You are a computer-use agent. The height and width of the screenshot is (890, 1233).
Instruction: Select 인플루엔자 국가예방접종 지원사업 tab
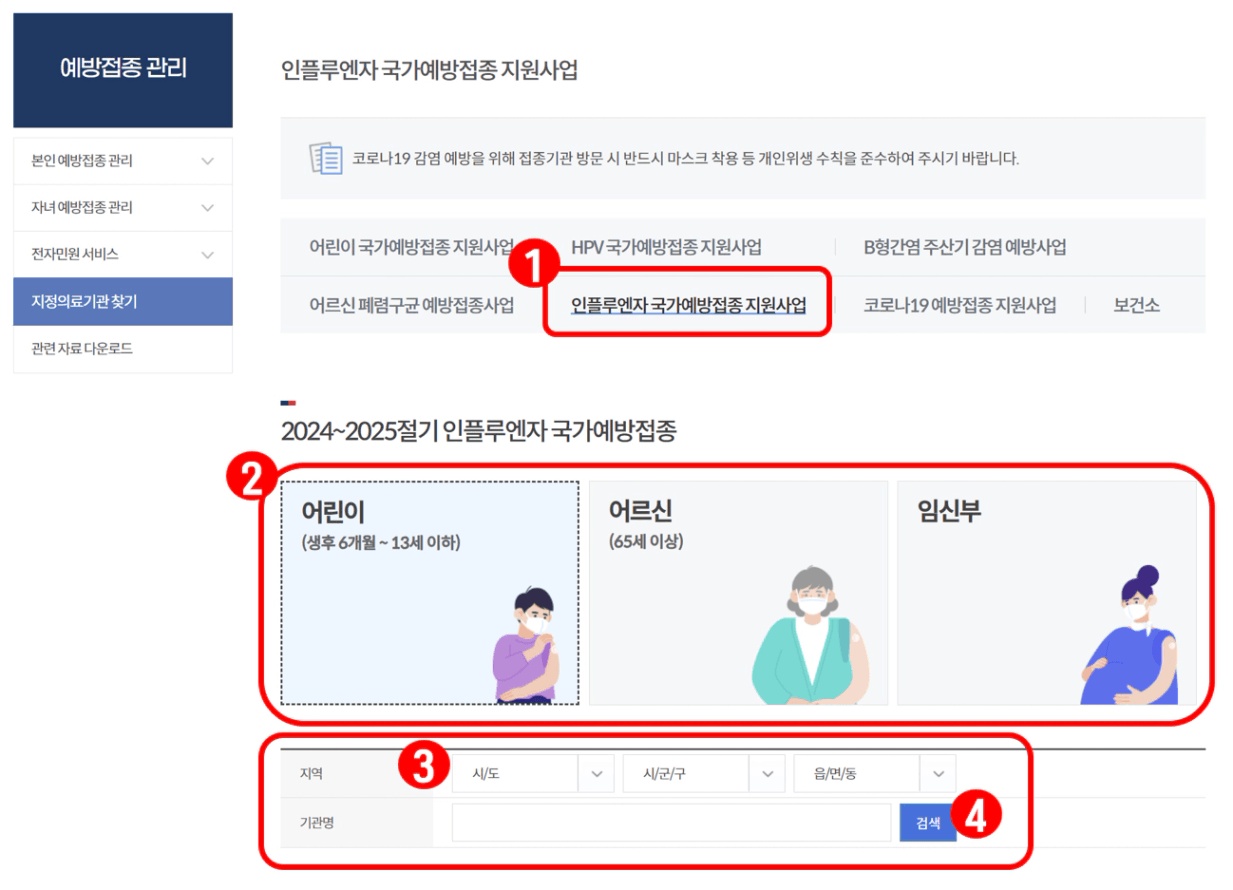(x=688, y=305)
